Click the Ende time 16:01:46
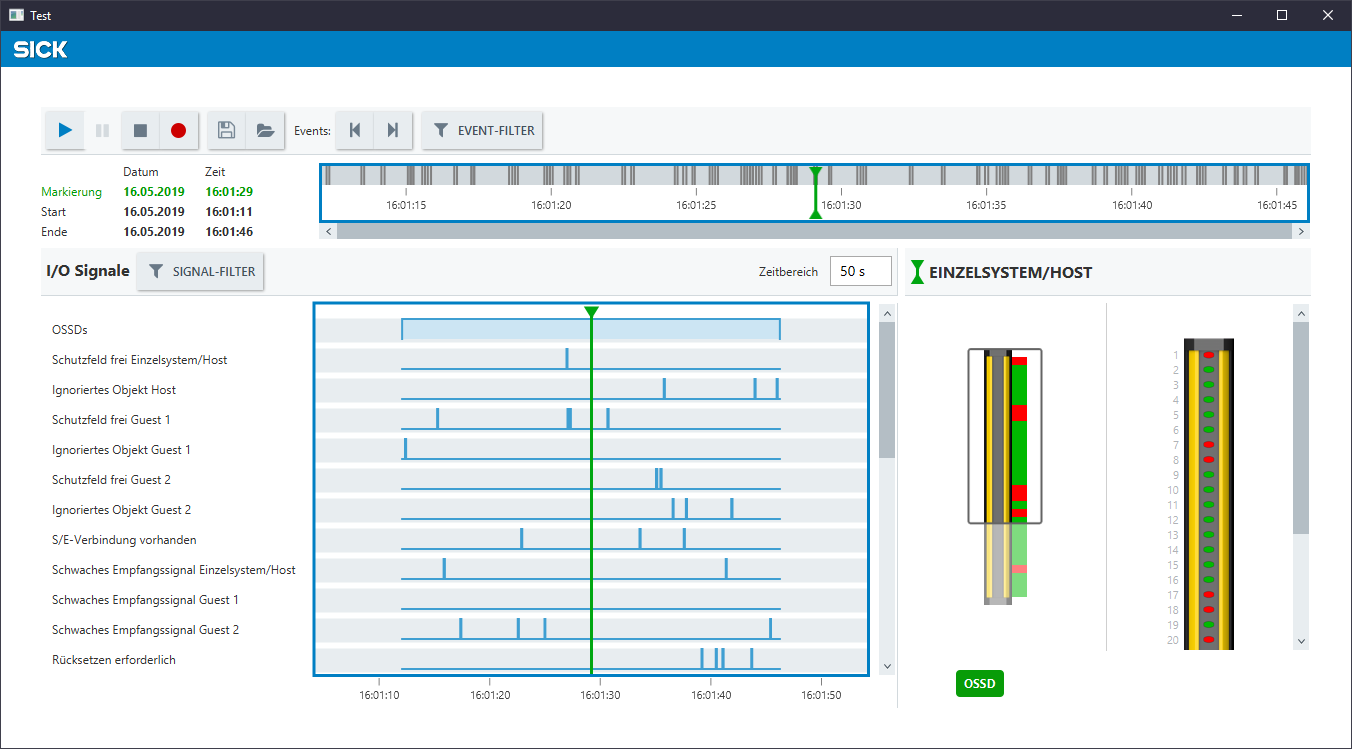This screenshot has width=1352, height=749. pyautogui.click(x=229, y=232)
